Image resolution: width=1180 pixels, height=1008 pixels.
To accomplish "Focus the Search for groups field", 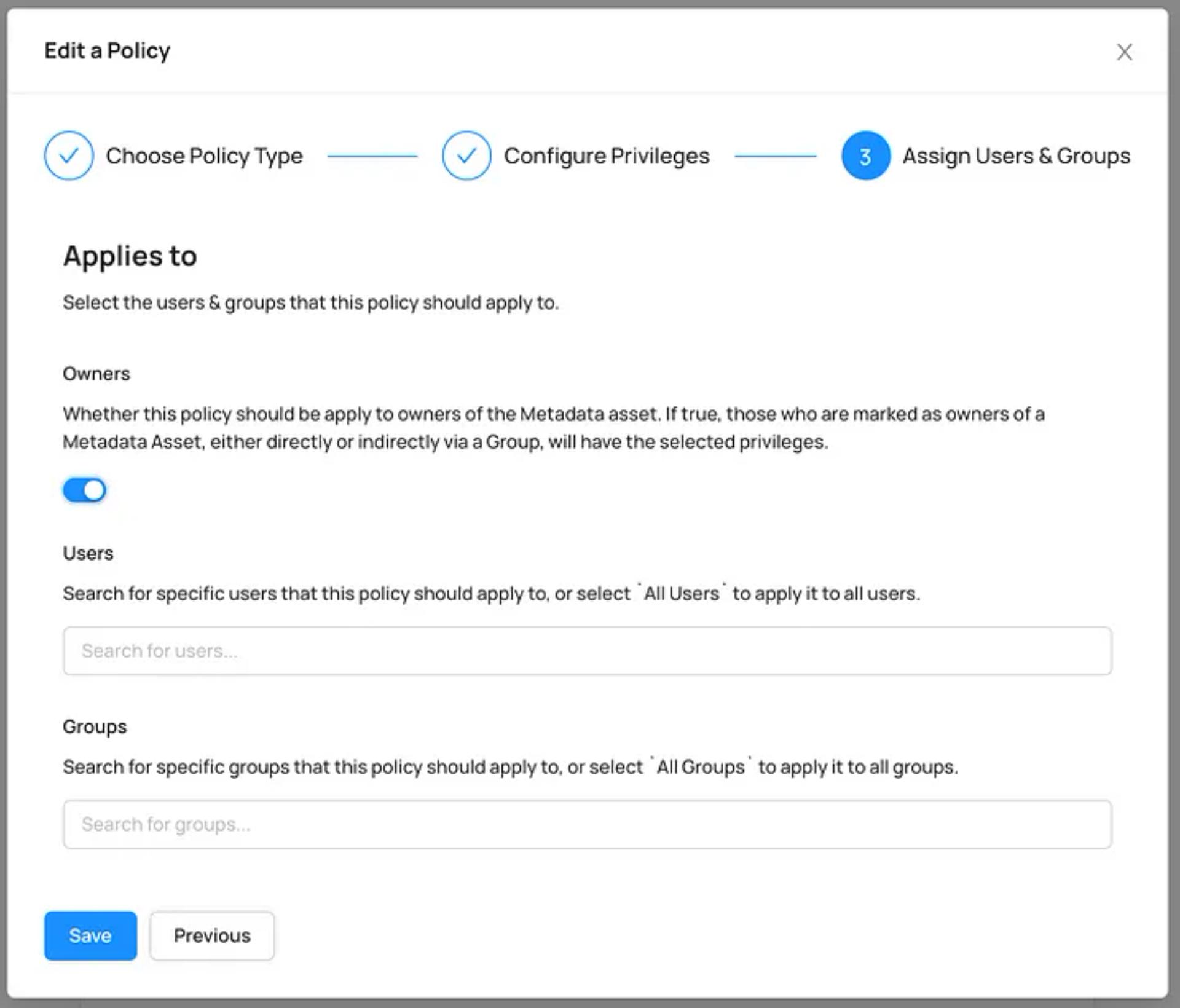I will tap(587, 824).
